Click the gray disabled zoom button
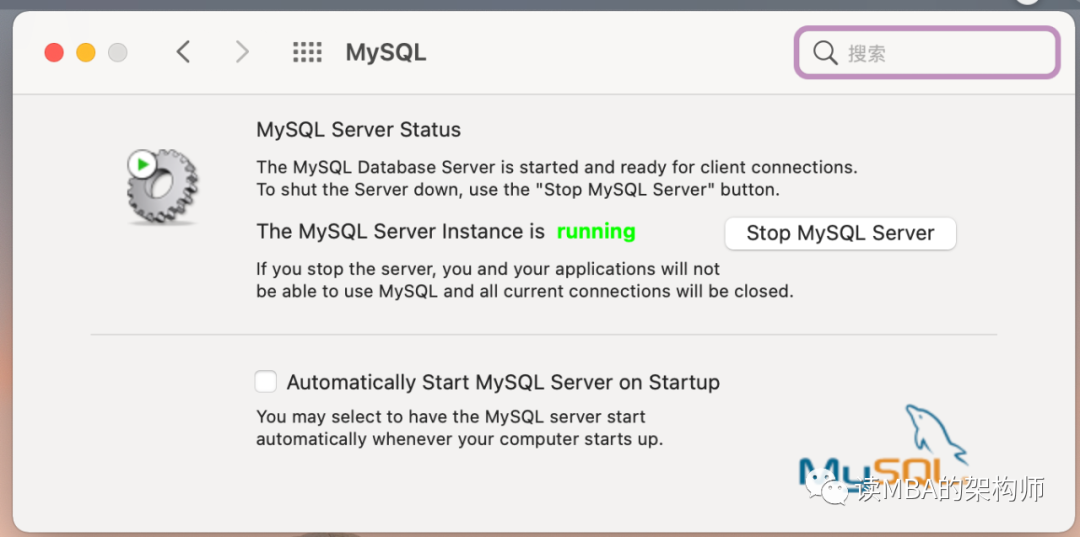The width and height of the screenshot is (1080, 537). tap(118, 52)
